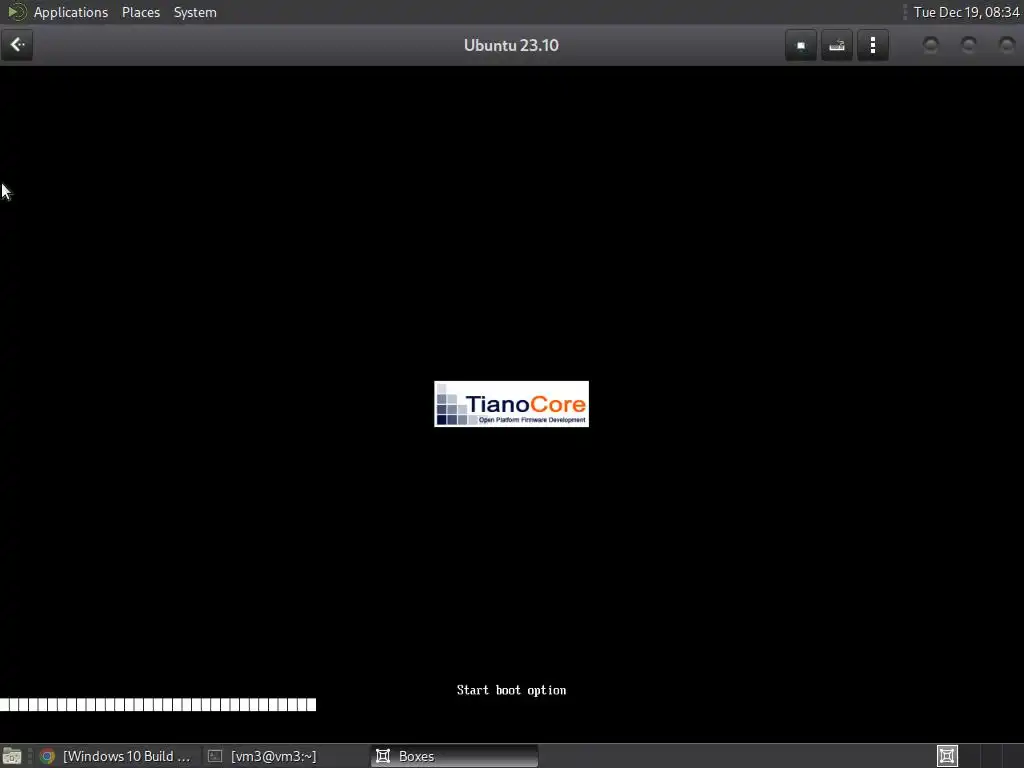This screenshot has width=1024, height=768.
Task: Minimize the Ubuntu 23.10 Boxes window
Action: [x=931, y=45]
